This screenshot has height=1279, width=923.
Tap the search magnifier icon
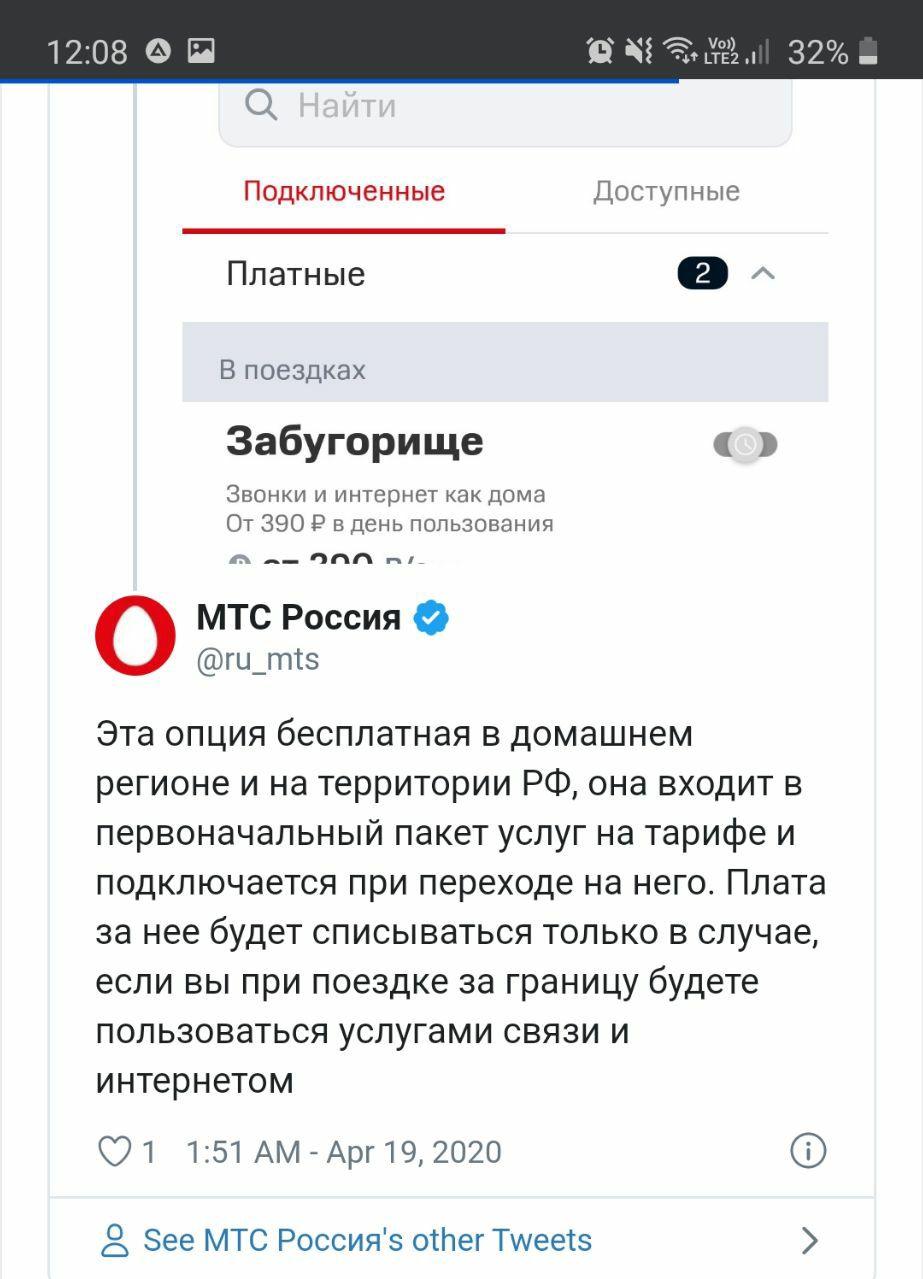point(261,105)
